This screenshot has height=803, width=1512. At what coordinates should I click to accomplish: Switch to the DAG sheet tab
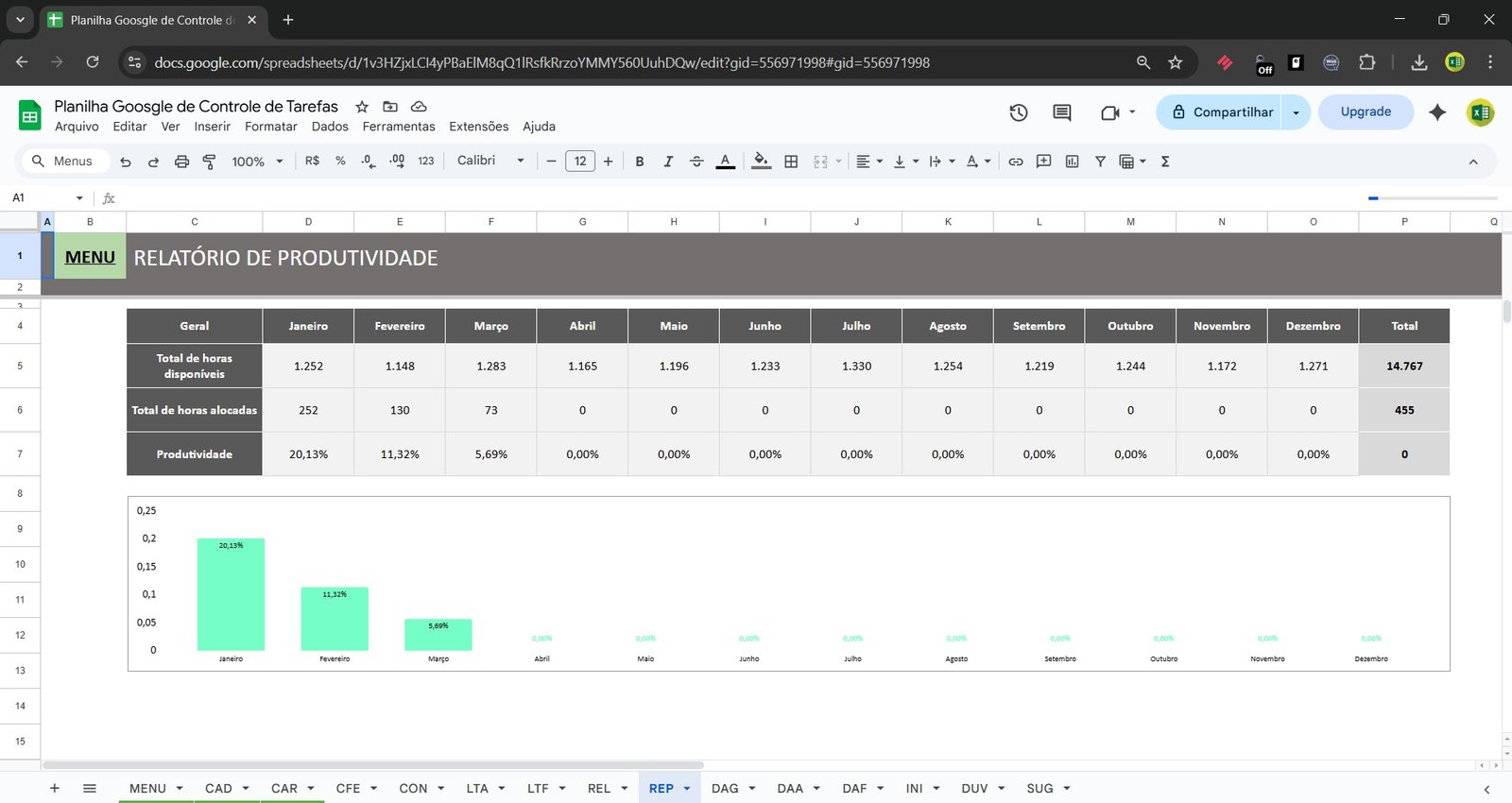pyautogui.click(x=725, y=788)
